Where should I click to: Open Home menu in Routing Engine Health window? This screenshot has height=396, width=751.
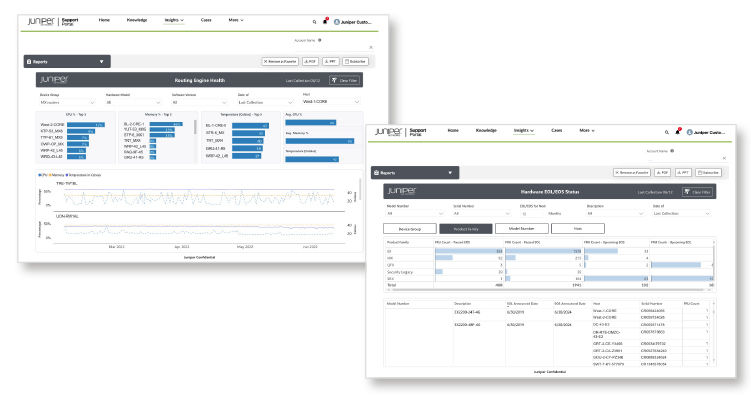[x=104, y=20]
